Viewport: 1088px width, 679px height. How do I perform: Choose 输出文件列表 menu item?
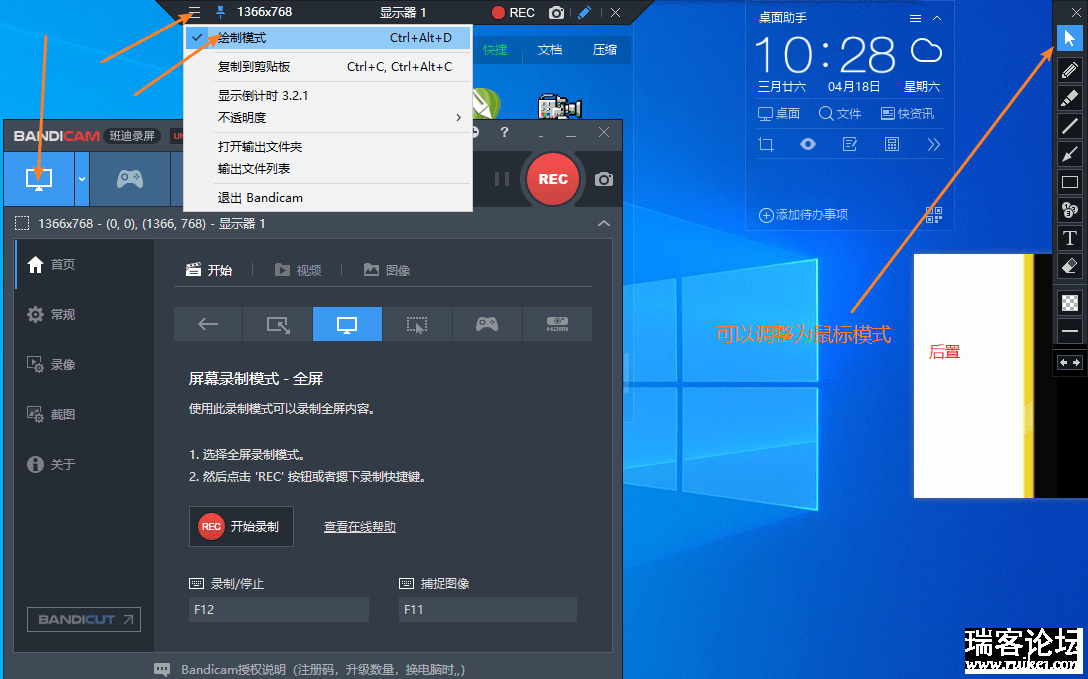pyautogui.click(x=328, y=169)
